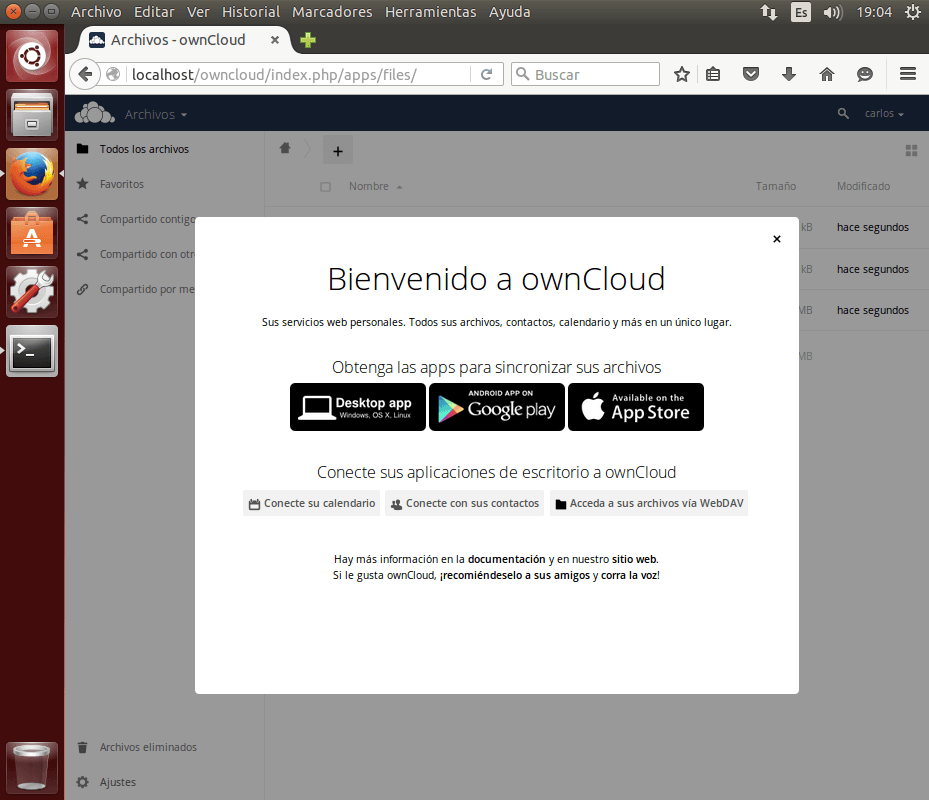This screenshot has height=800, width=929.
Task: Expand the Archivos app dropdown in ownCloud header
Action: tap(156, 114)
